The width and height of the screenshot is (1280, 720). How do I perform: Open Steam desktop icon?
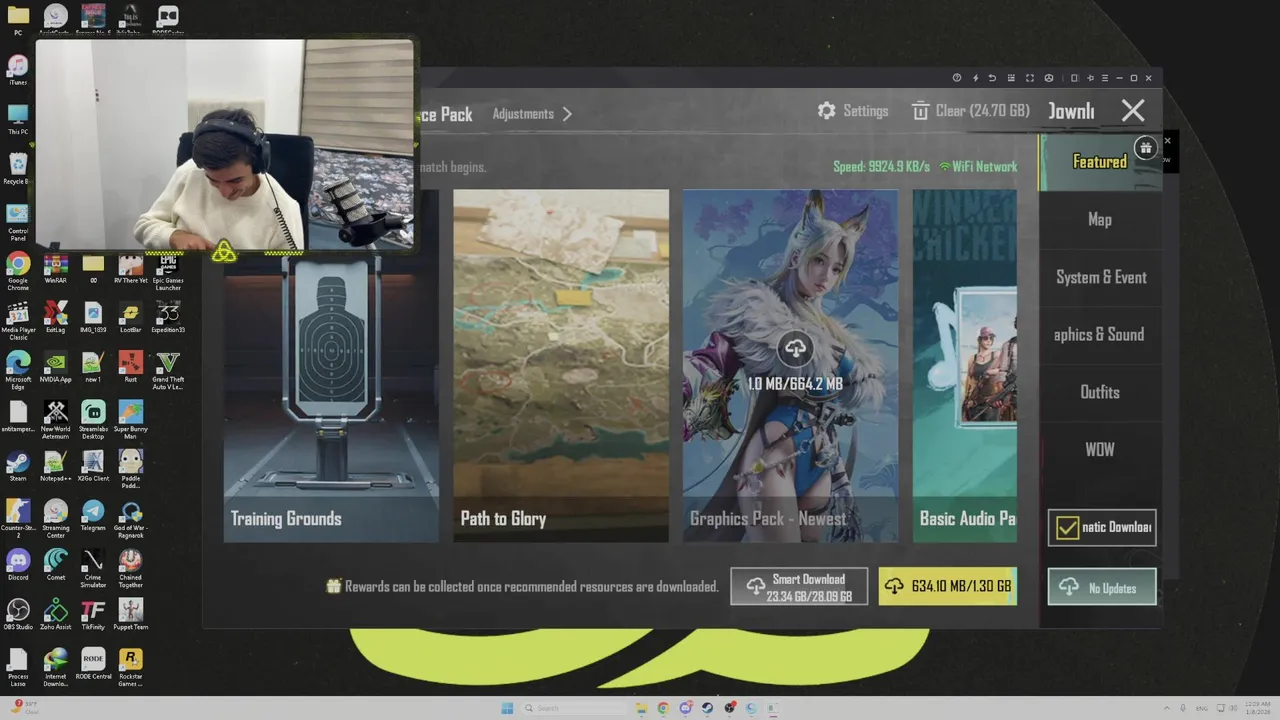[18, 468]
